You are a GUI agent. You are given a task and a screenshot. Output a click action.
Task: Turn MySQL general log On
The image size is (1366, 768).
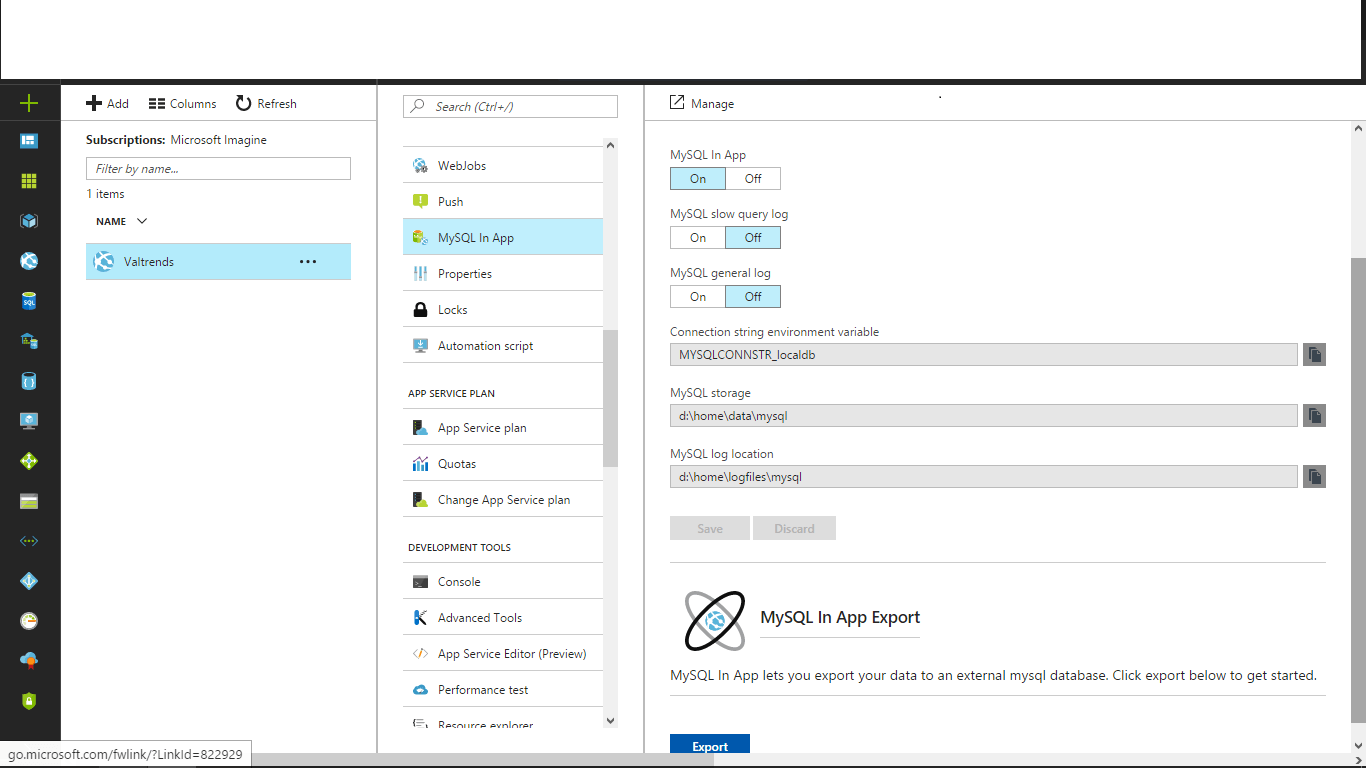tap(697, 296)
